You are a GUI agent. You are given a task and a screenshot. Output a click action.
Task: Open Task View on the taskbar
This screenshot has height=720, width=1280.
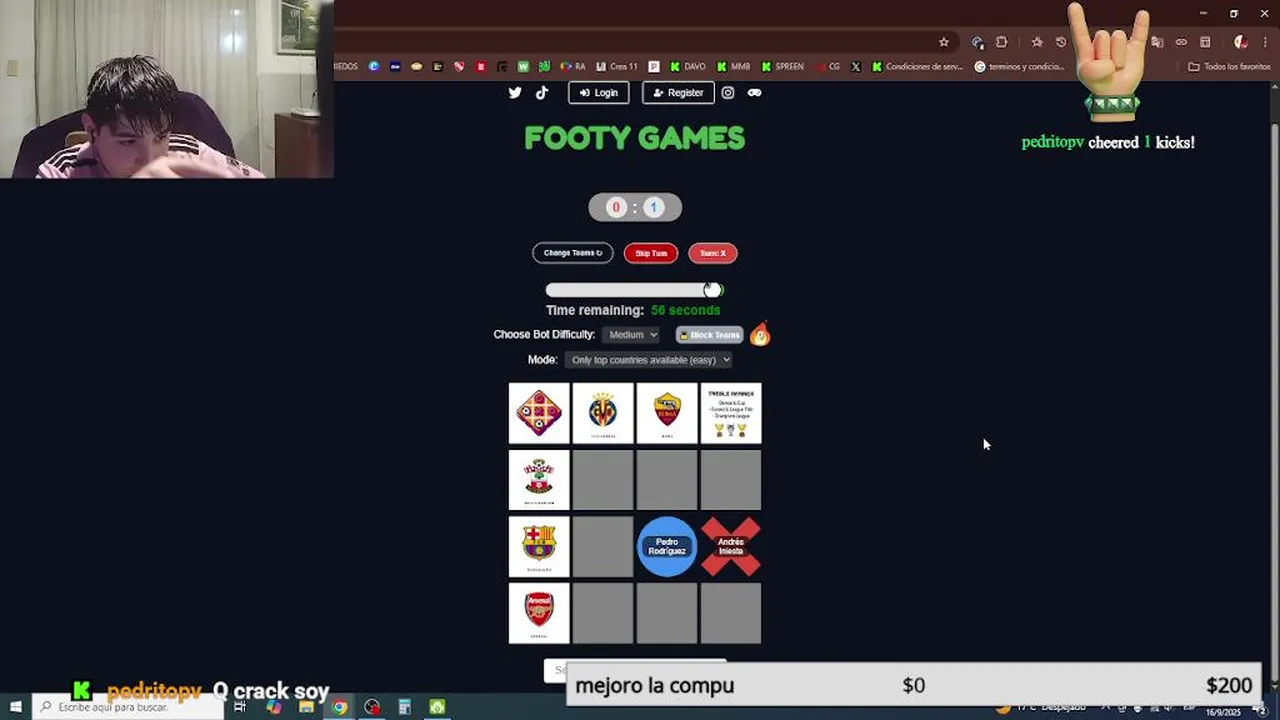[x=240, y=707]
